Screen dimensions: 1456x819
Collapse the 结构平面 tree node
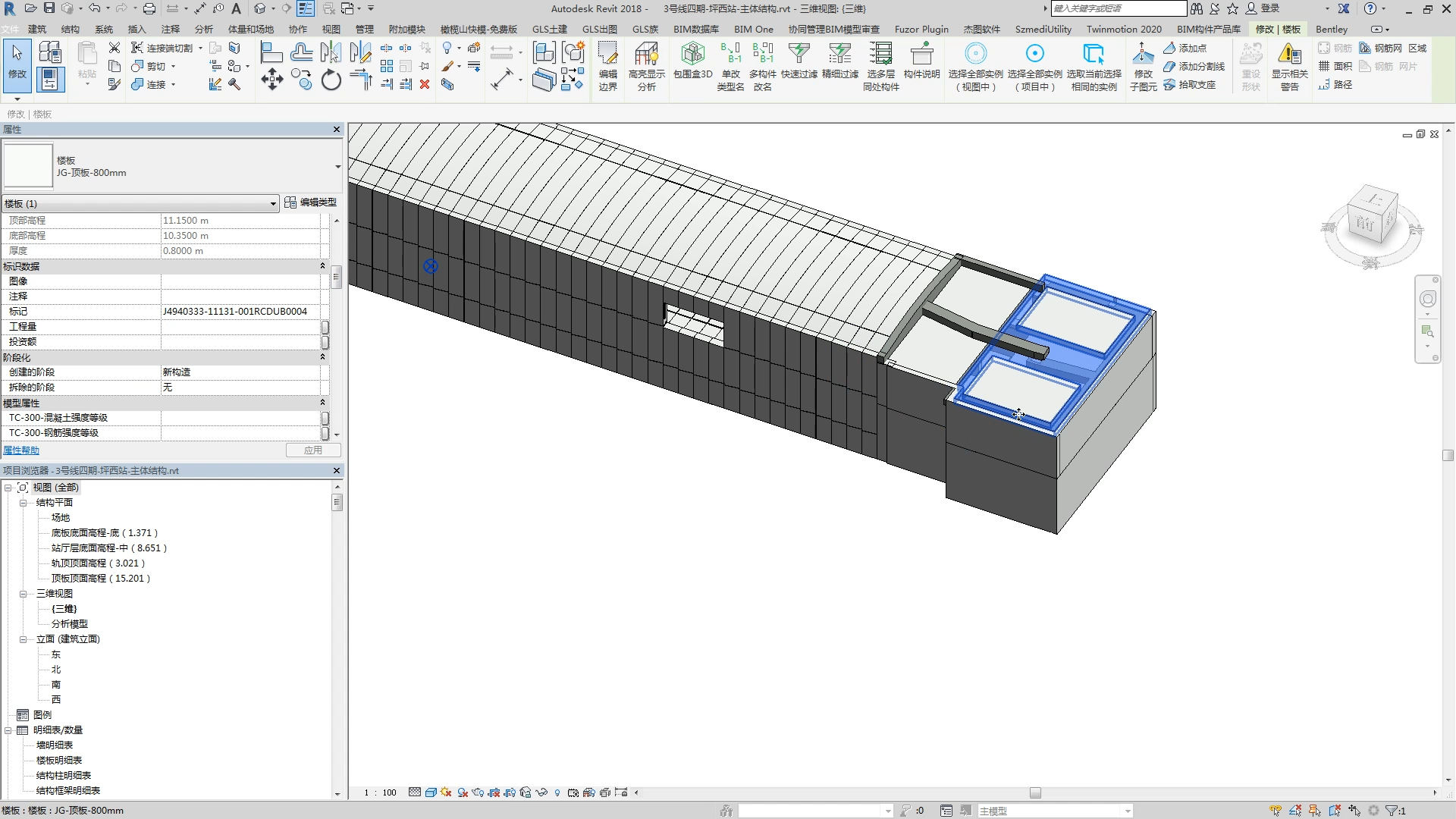pyautogui.click(x=23, y=503)
